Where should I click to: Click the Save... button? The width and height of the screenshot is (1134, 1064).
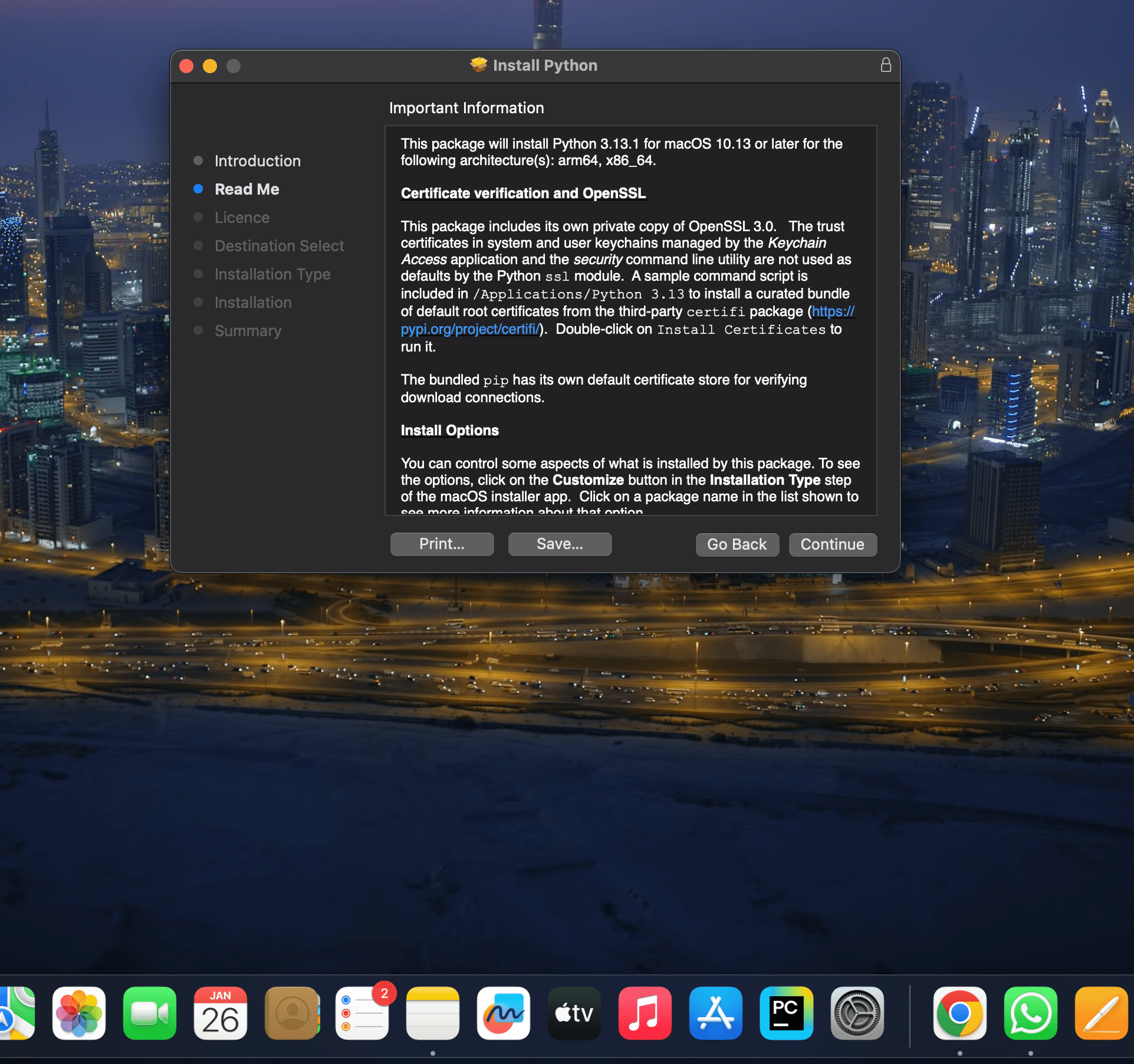tap(560, 544)
